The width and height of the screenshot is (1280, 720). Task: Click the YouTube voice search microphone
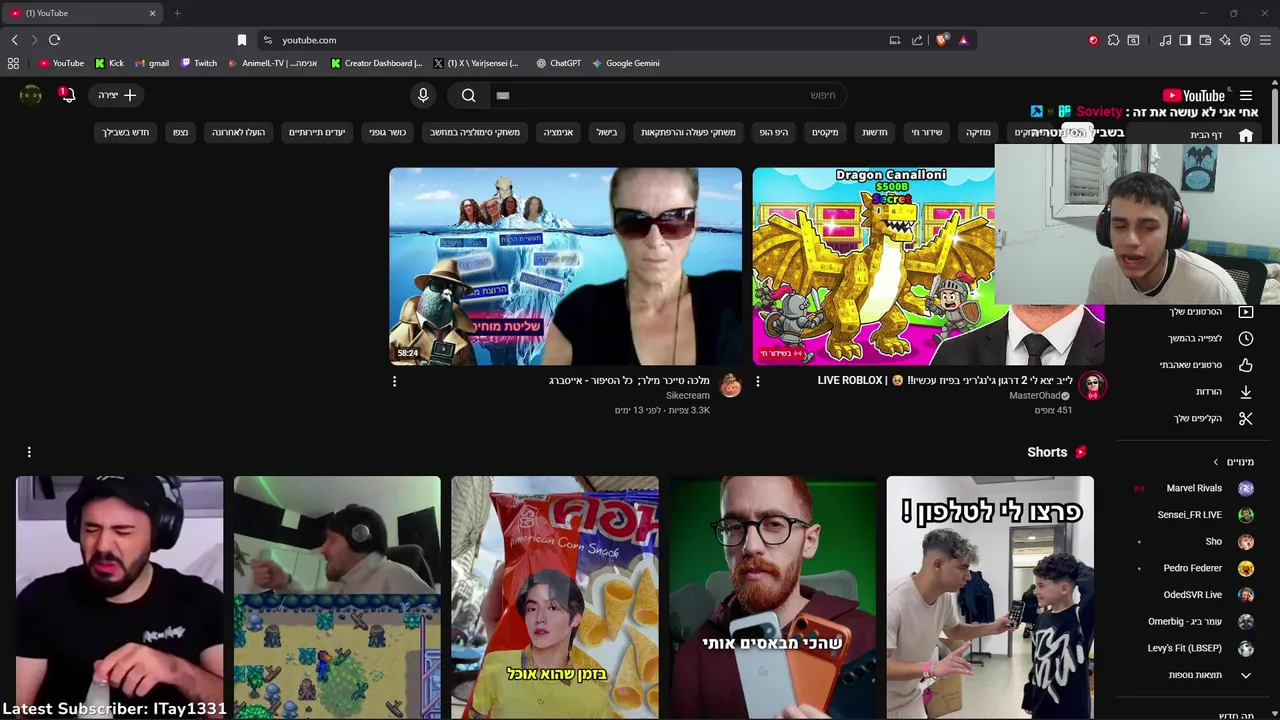click(x=423, y=95)
